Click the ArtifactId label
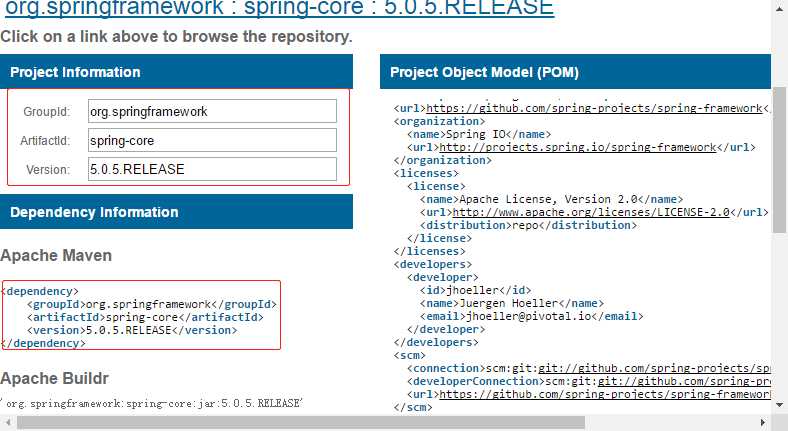788x431 pixels. click(45, 141)
